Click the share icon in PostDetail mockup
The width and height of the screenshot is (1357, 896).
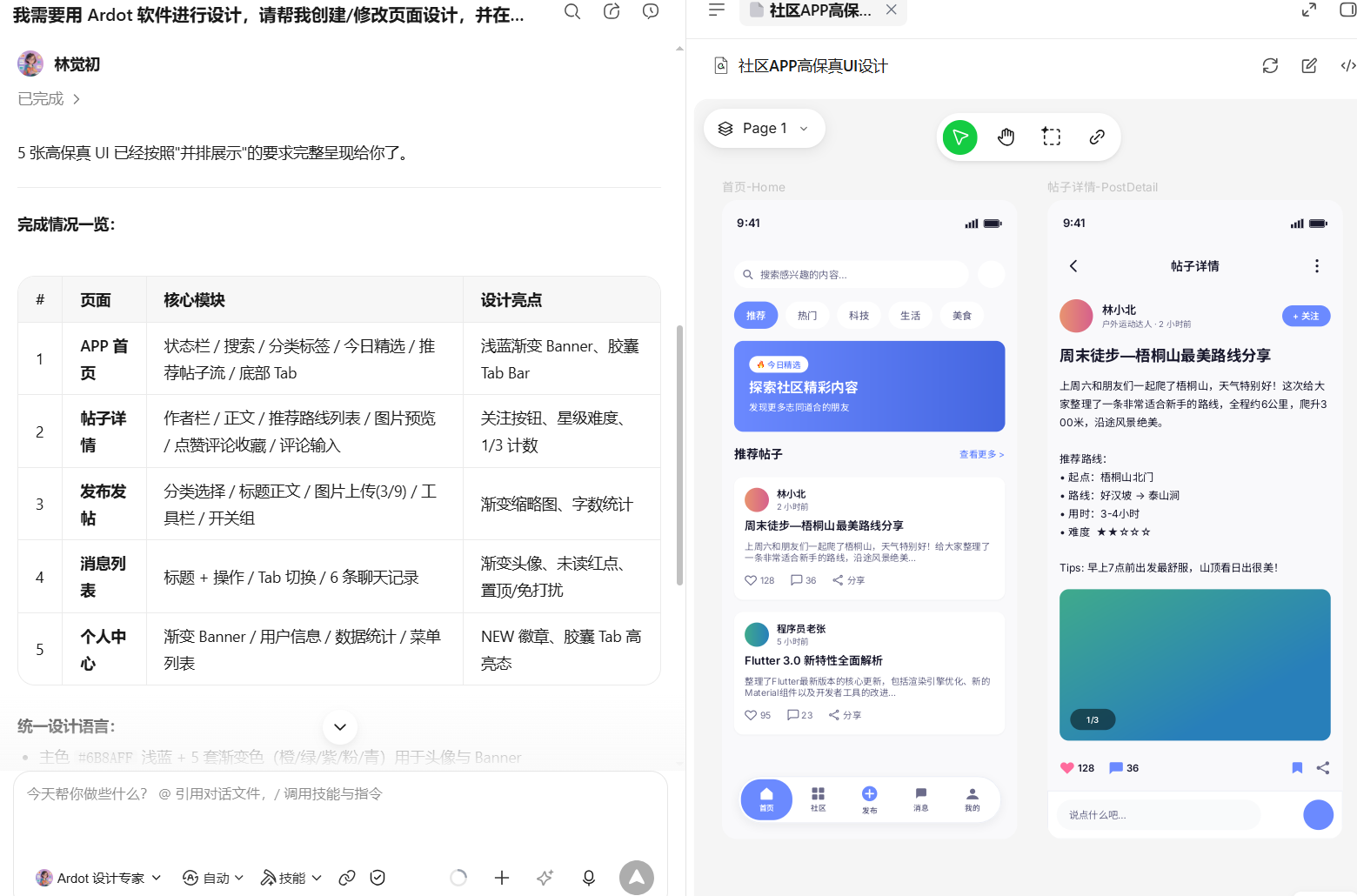(x=1323, y=768)
